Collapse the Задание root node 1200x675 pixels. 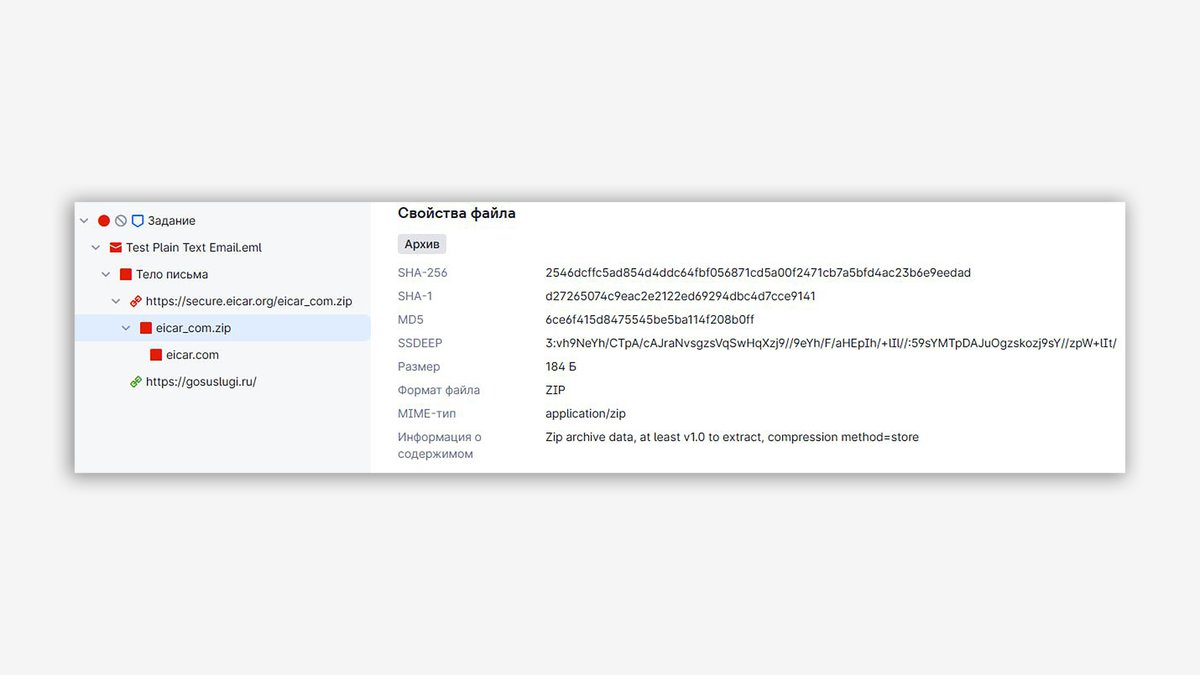pos(84,221)
